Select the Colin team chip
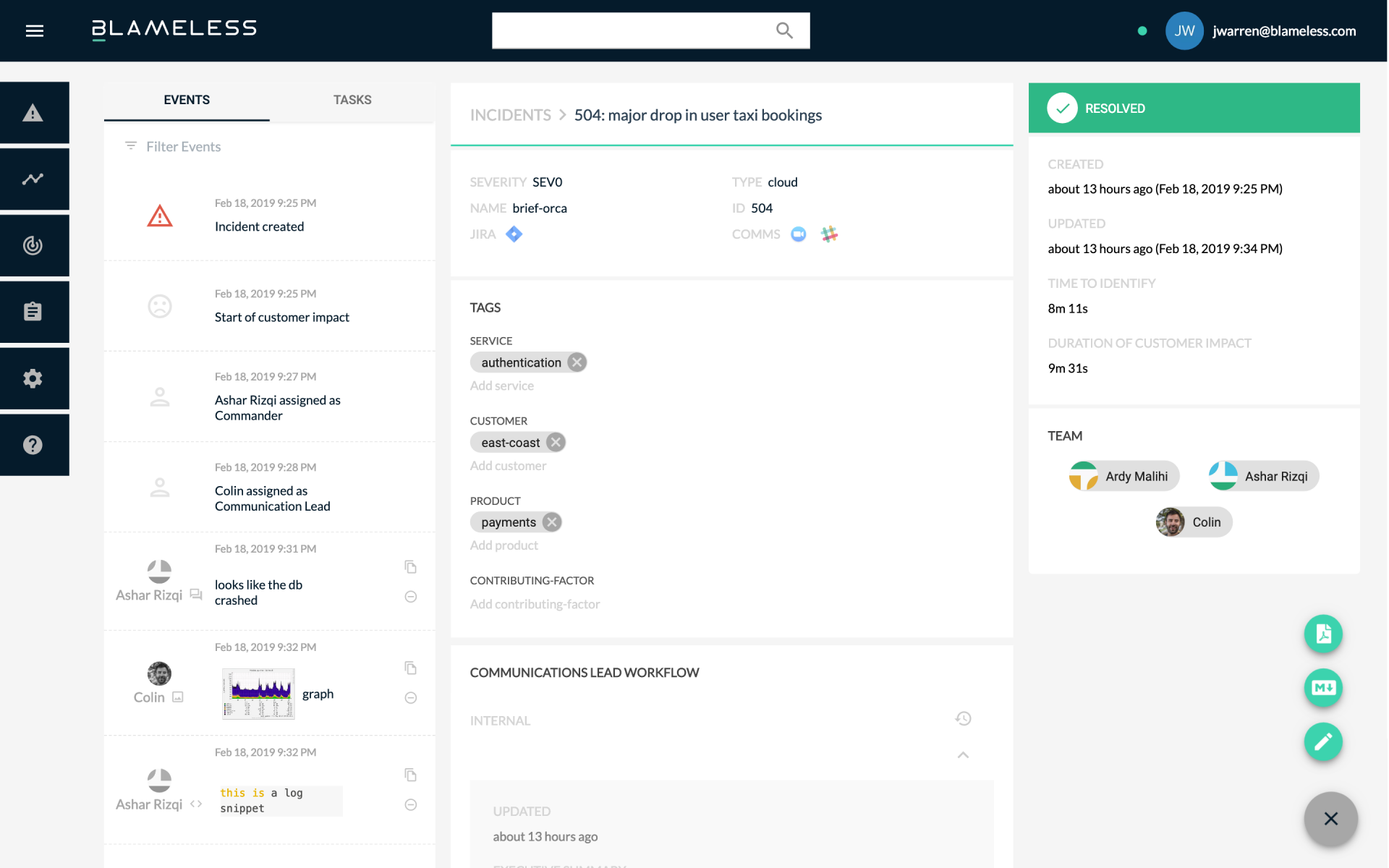This screenshot has width=1389, height=868. 1194,522
